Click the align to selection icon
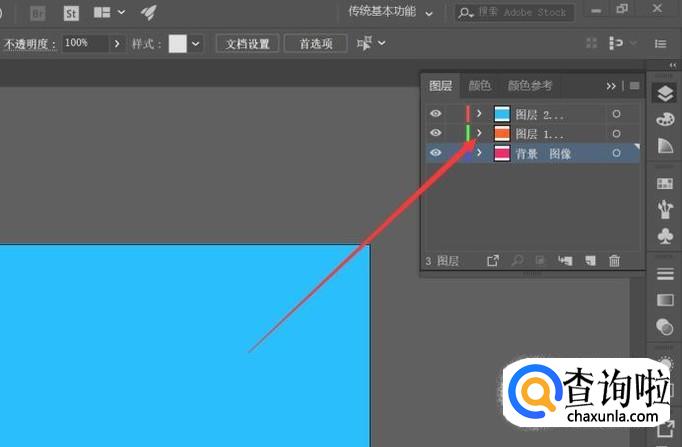 click(364, 43)
